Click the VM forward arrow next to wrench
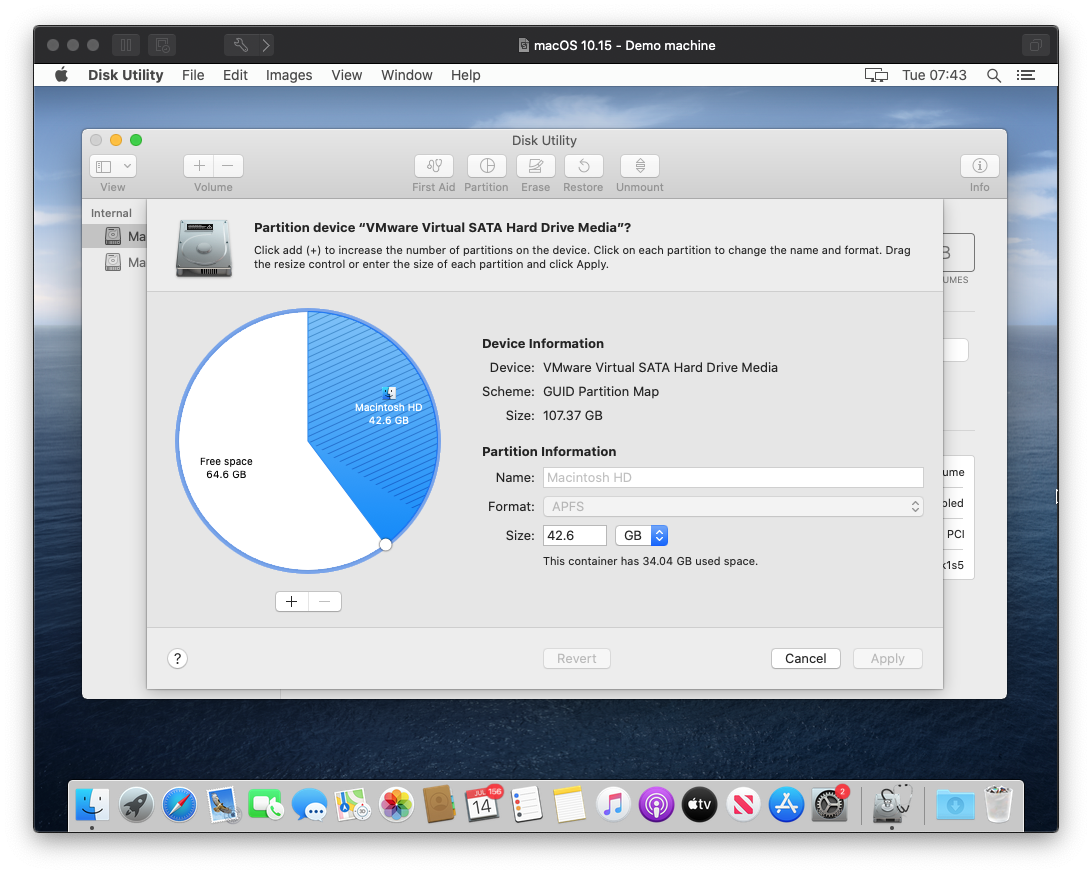The image size is (1092, 874). (266, 45)
